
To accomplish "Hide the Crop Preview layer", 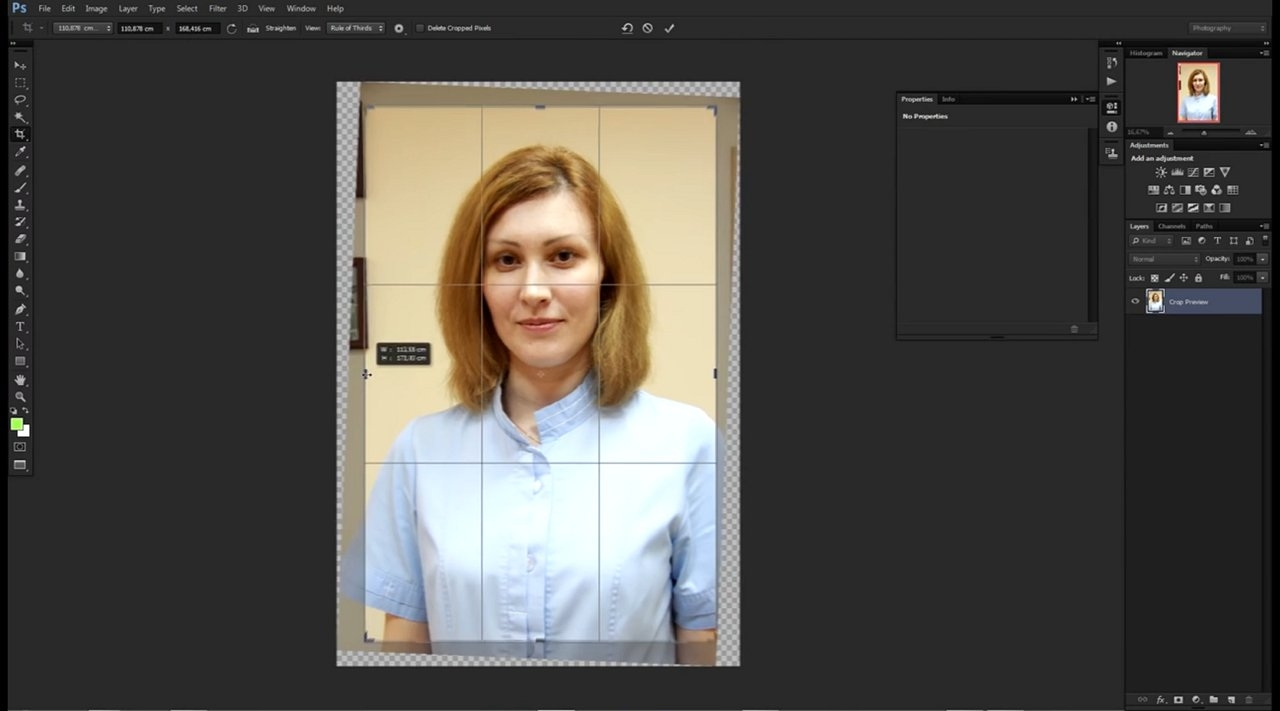I will 1135,301.
